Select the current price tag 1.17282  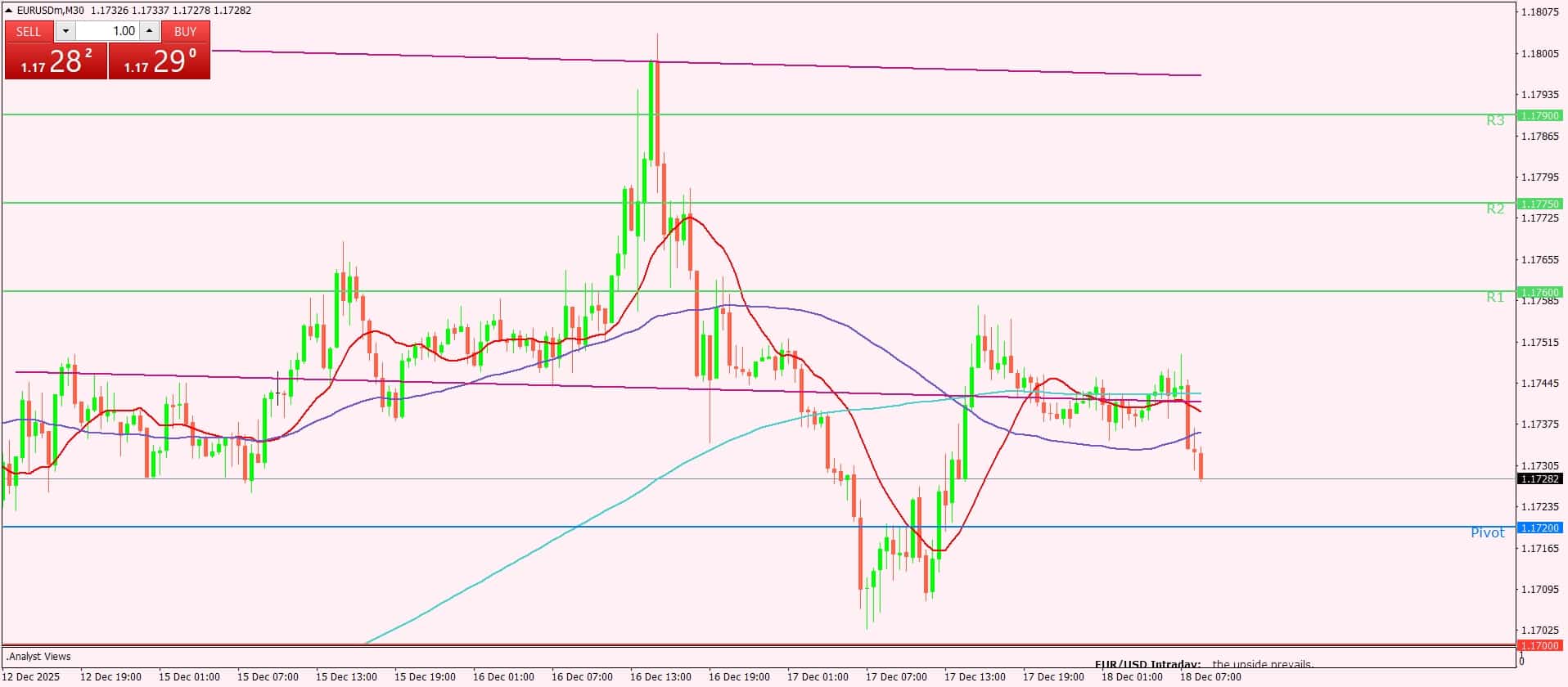click(x=1539, y=479)
